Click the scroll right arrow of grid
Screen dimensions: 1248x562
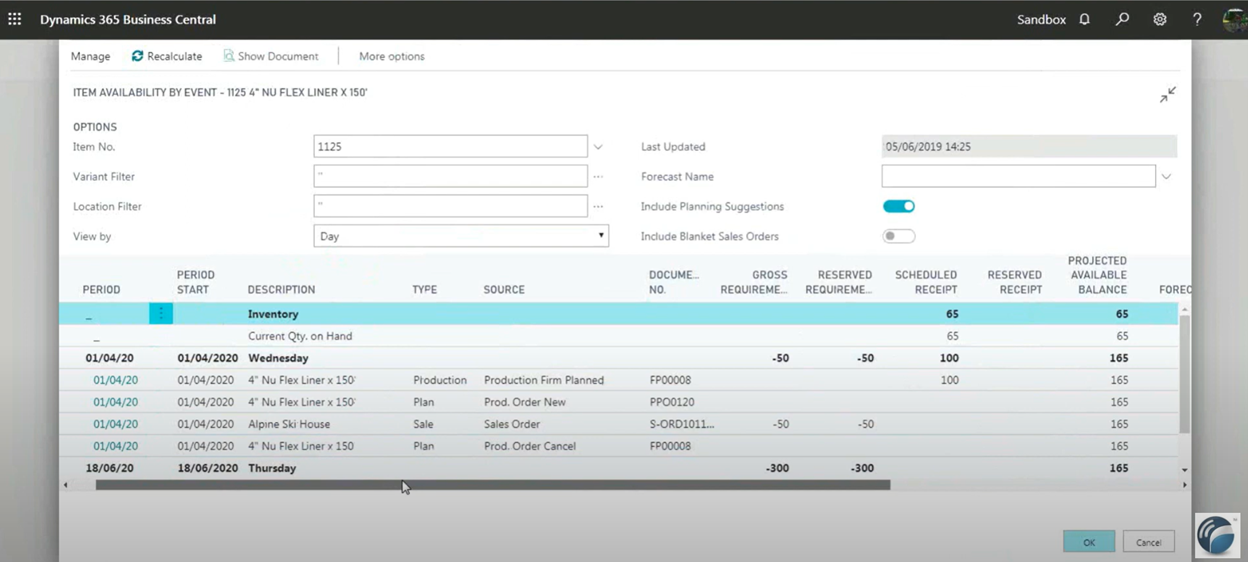pos(1185,485)
